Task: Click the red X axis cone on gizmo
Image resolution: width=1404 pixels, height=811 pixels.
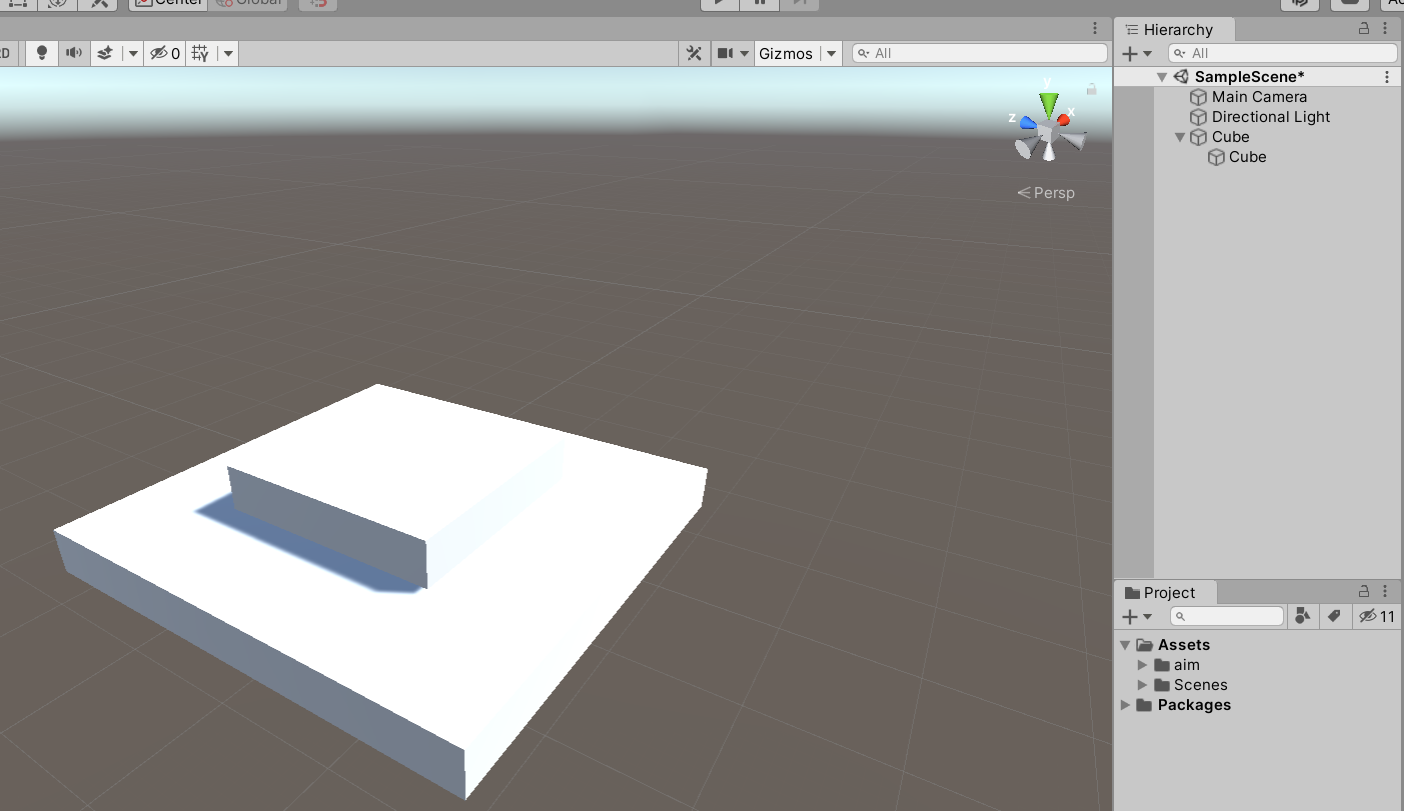Action: (1064, 119)
